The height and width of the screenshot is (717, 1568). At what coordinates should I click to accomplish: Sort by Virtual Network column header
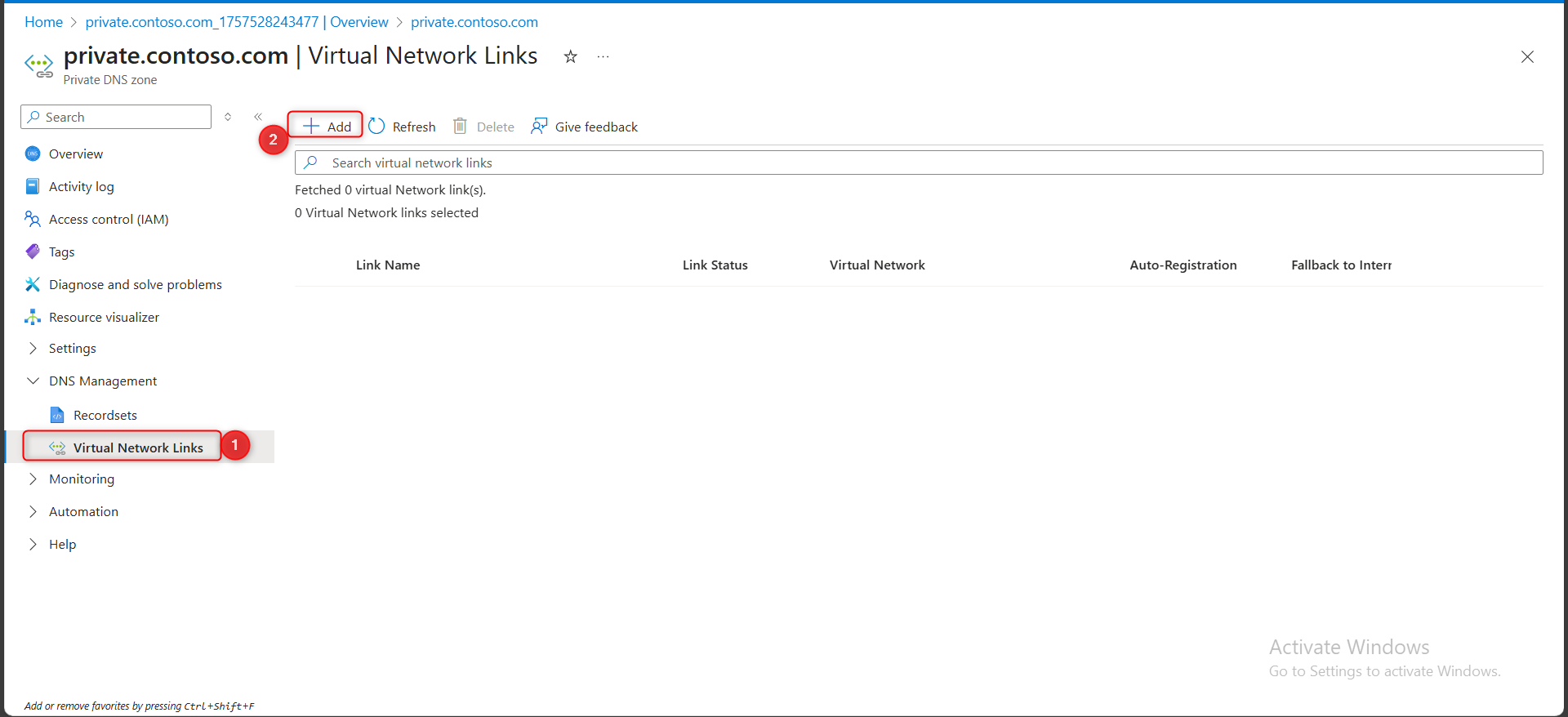[877, 265]
